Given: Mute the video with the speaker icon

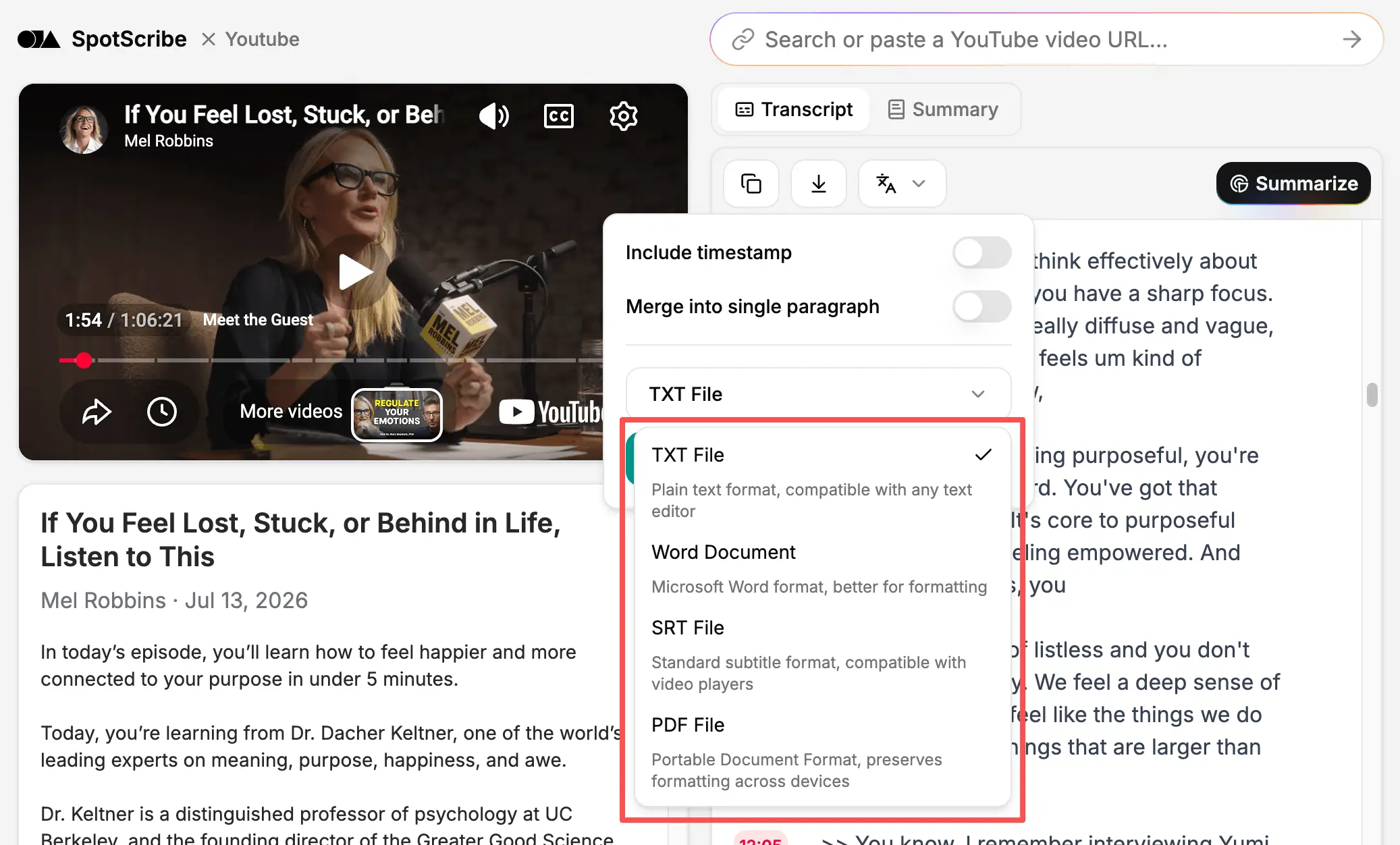Looking at the screenshot, I should pos(494,116).
